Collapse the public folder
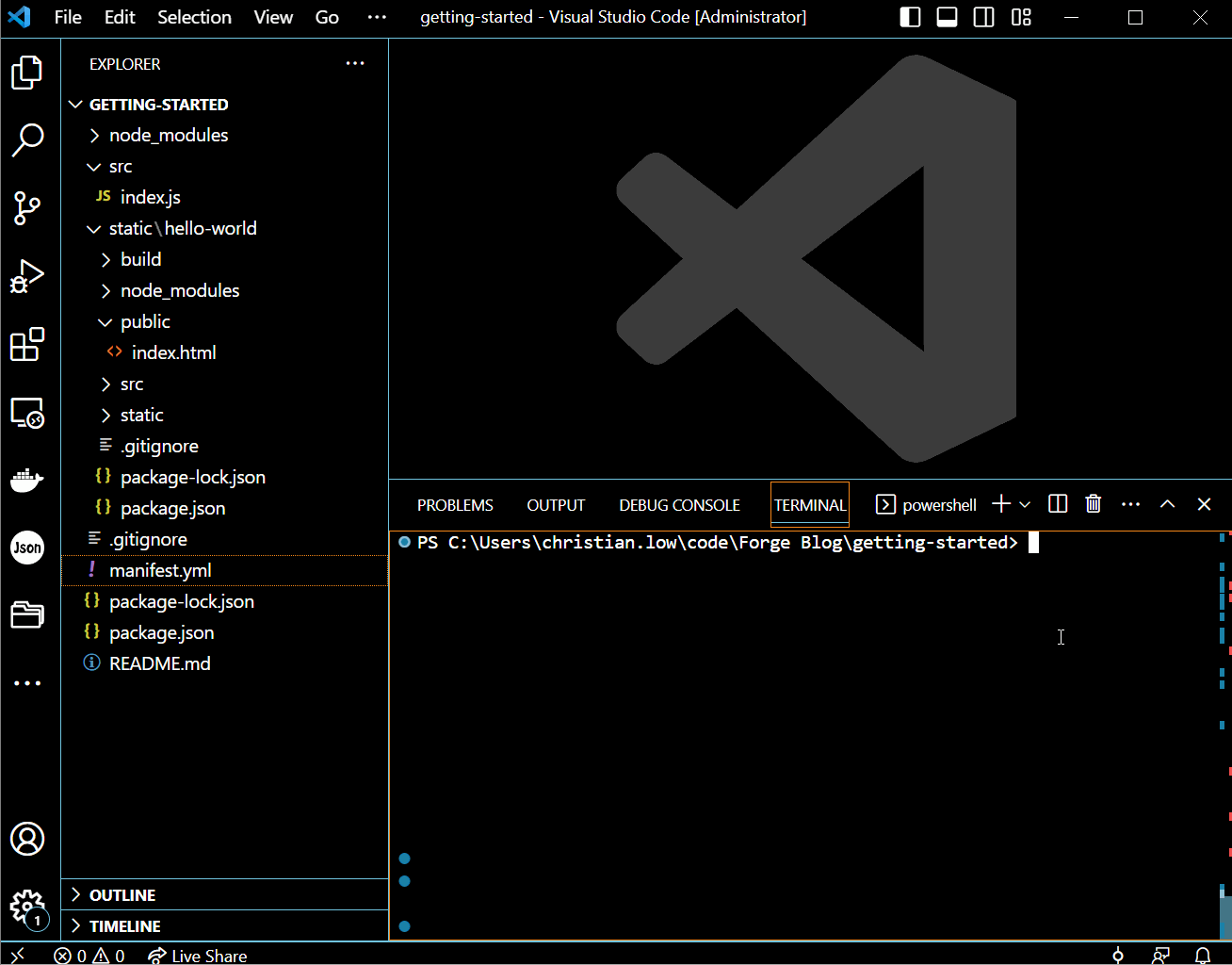The image size is (1232, 965). coord(224,321)
